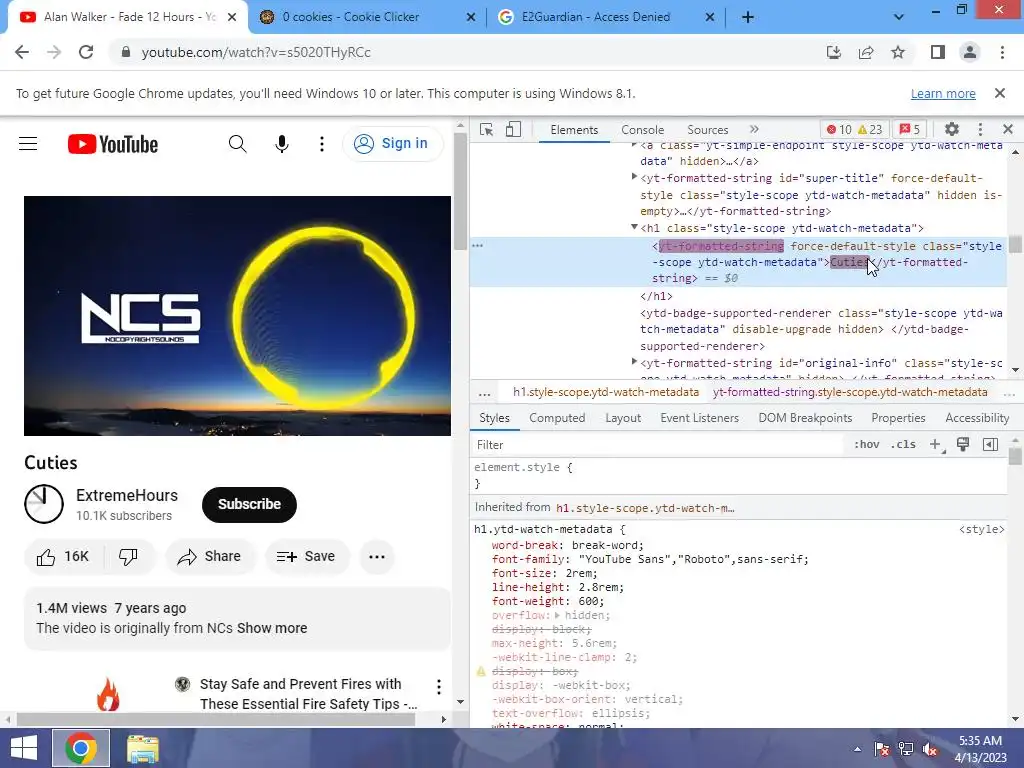Select the Layout tab

pyautogui.click(x=623, y=418)
